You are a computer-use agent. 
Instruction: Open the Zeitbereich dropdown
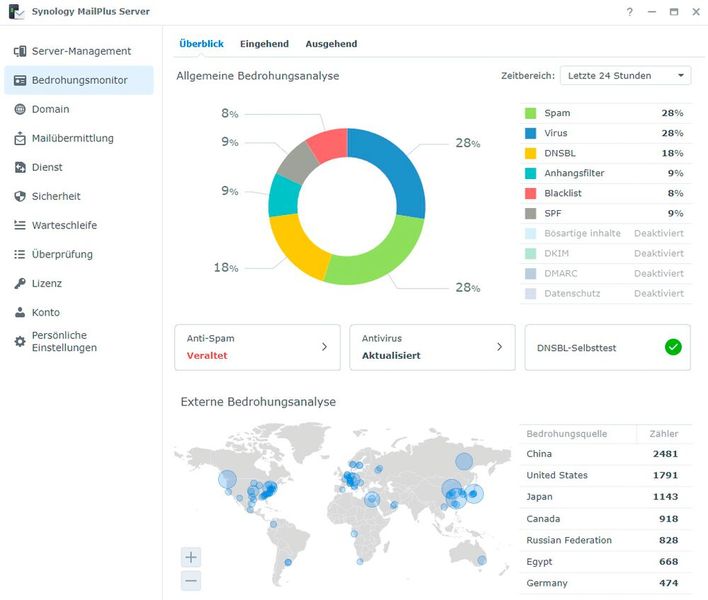625,76
